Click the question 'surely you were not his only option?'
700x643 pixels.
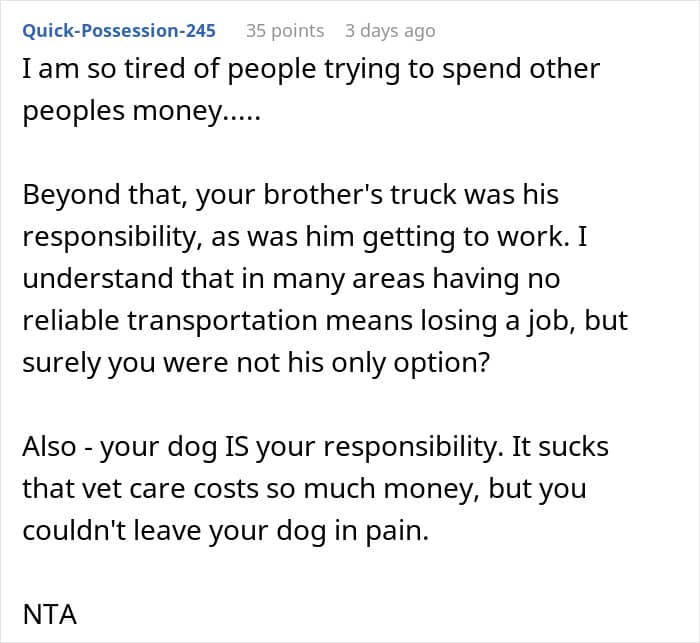pyautogui.click(x=257, y=363)
